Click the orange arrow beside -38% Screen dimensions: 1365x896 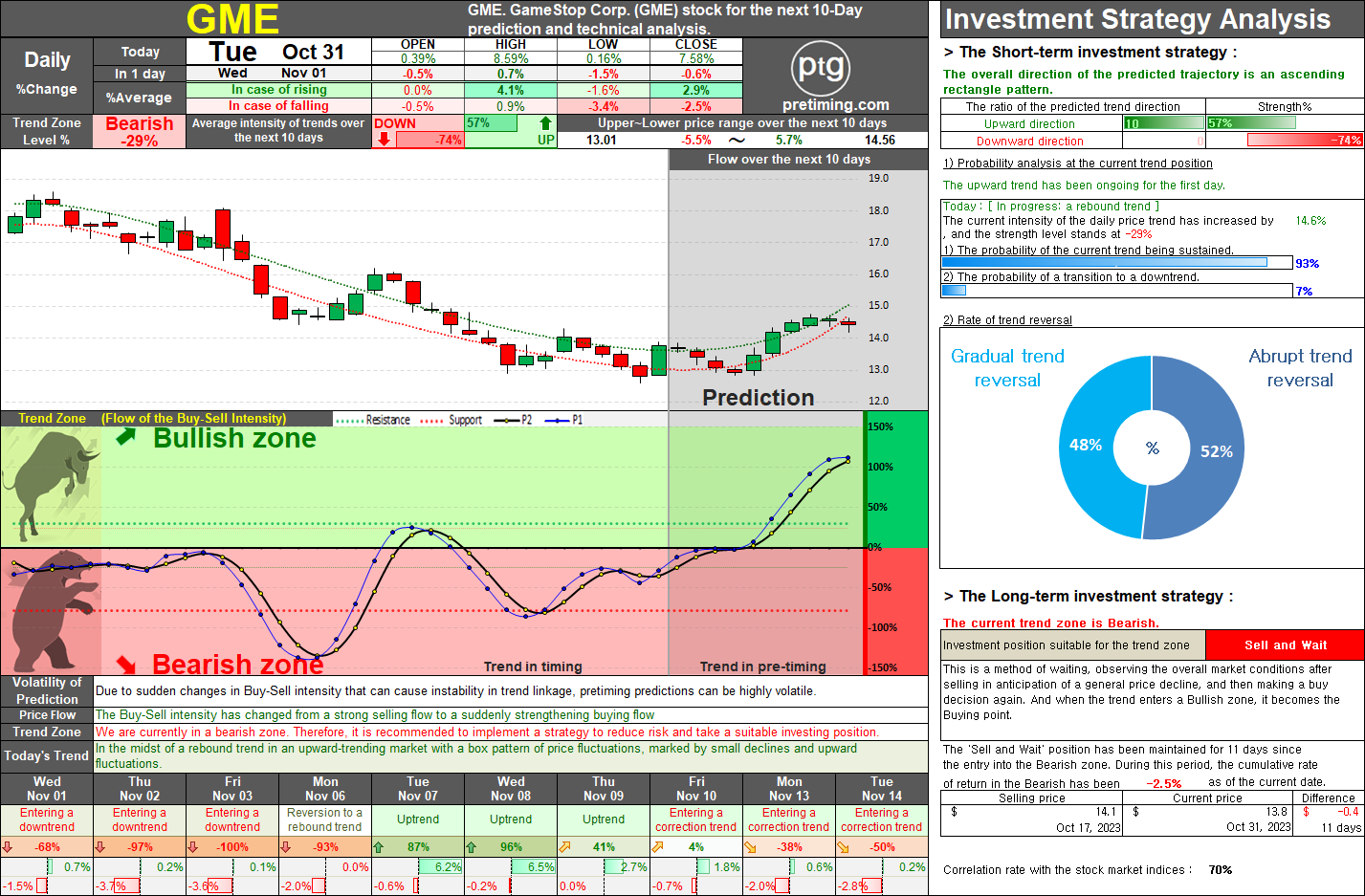click(750, 847)
